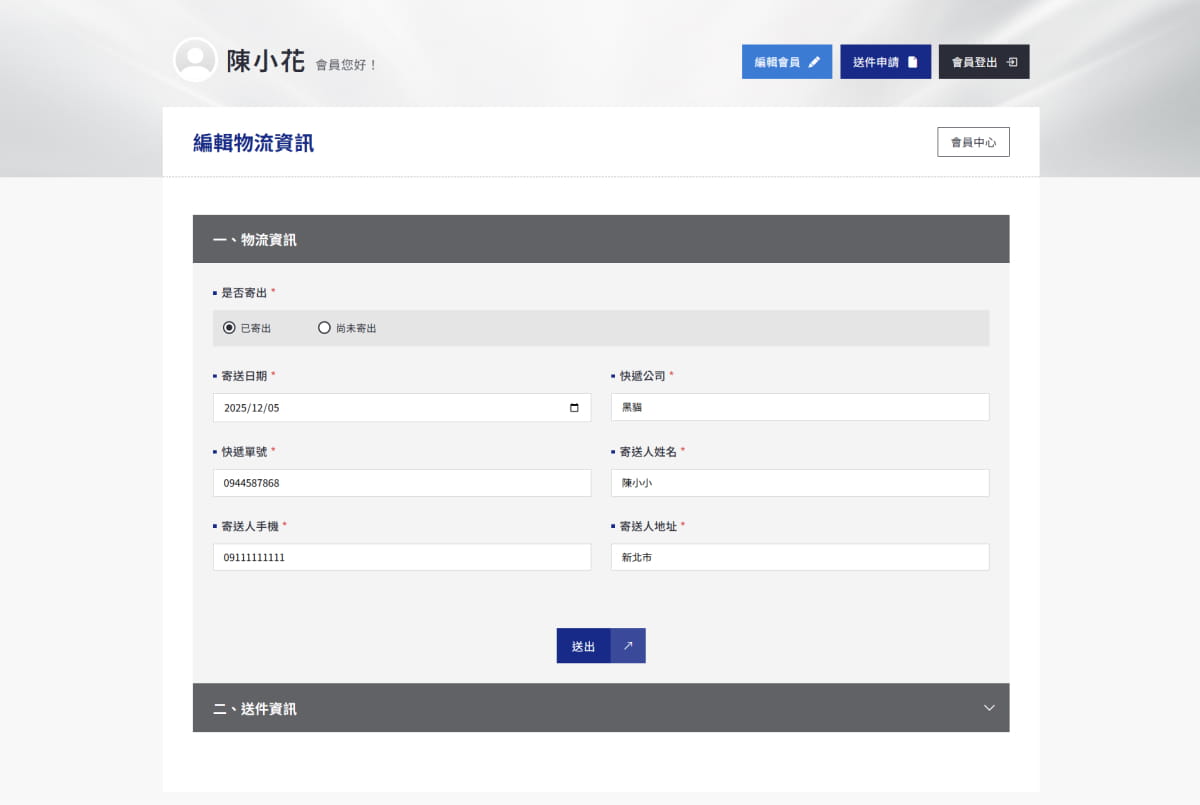Image resolution: width=1200 pixels, height=805 pixels.
Task: Click the logout arrow icon on 會員登出
Action: click(1012, 62)
